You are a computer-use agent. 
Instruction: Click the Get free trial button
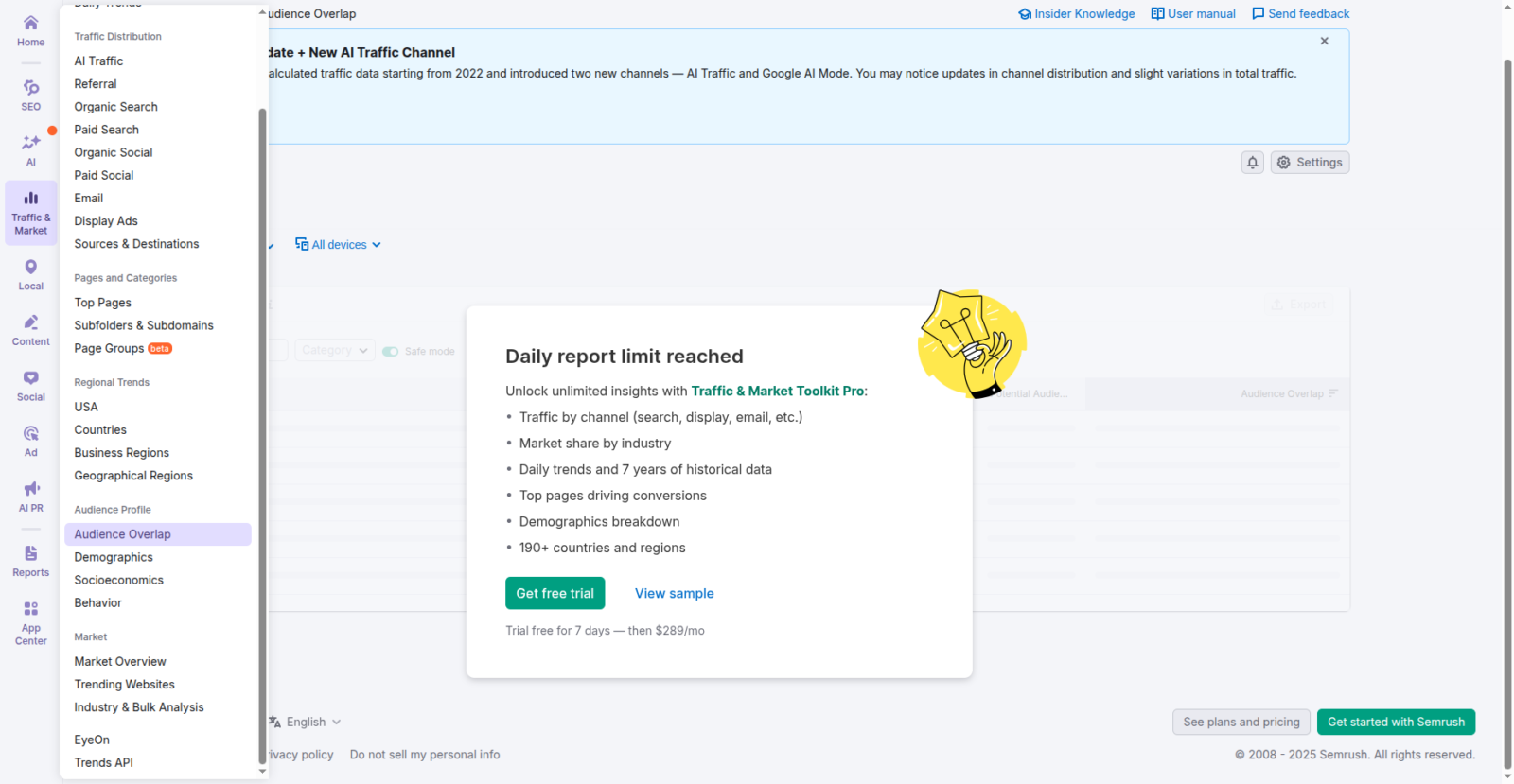[x=555, y=594]
